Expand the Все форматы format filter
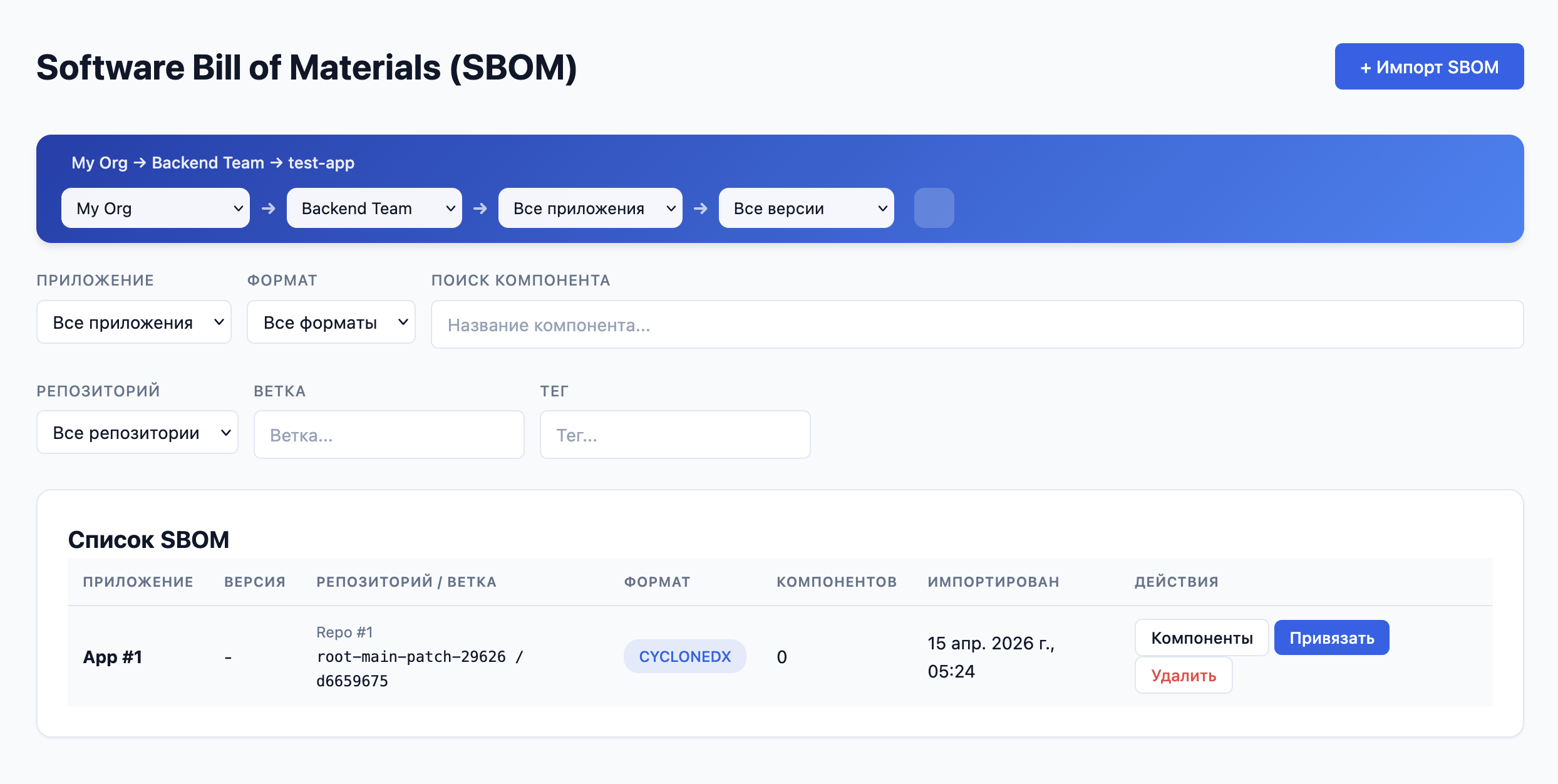This screenshot has width=1558, height=784. (x=331, y=322)
